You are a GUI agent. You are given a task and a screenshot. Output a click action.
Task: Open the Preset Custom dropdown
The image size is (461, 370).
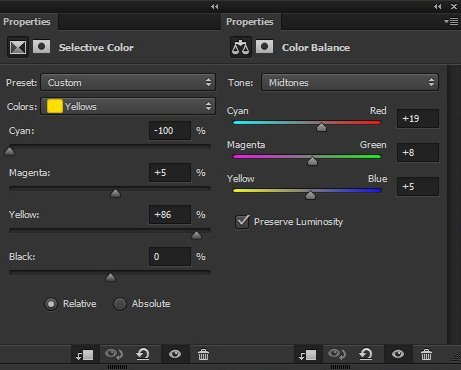click(x=128, y=82)
